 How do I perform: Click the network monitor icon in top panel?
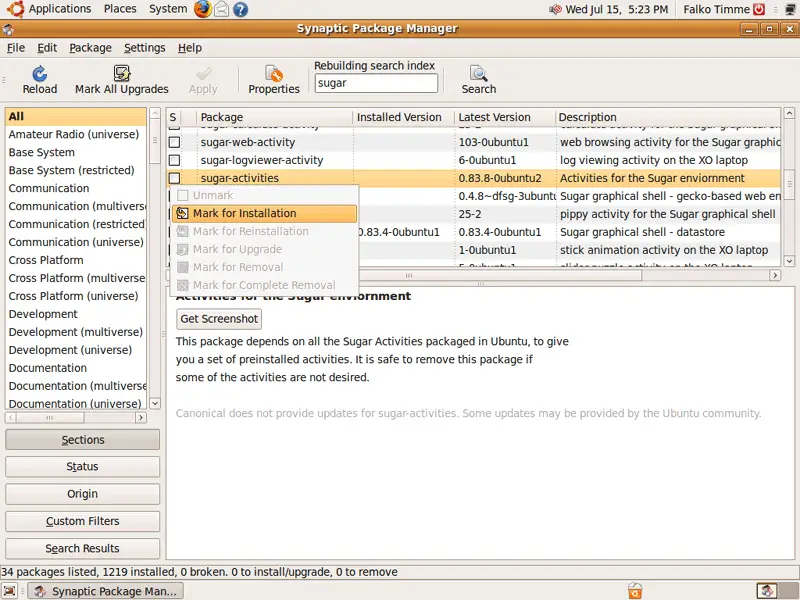click(790, 9)
